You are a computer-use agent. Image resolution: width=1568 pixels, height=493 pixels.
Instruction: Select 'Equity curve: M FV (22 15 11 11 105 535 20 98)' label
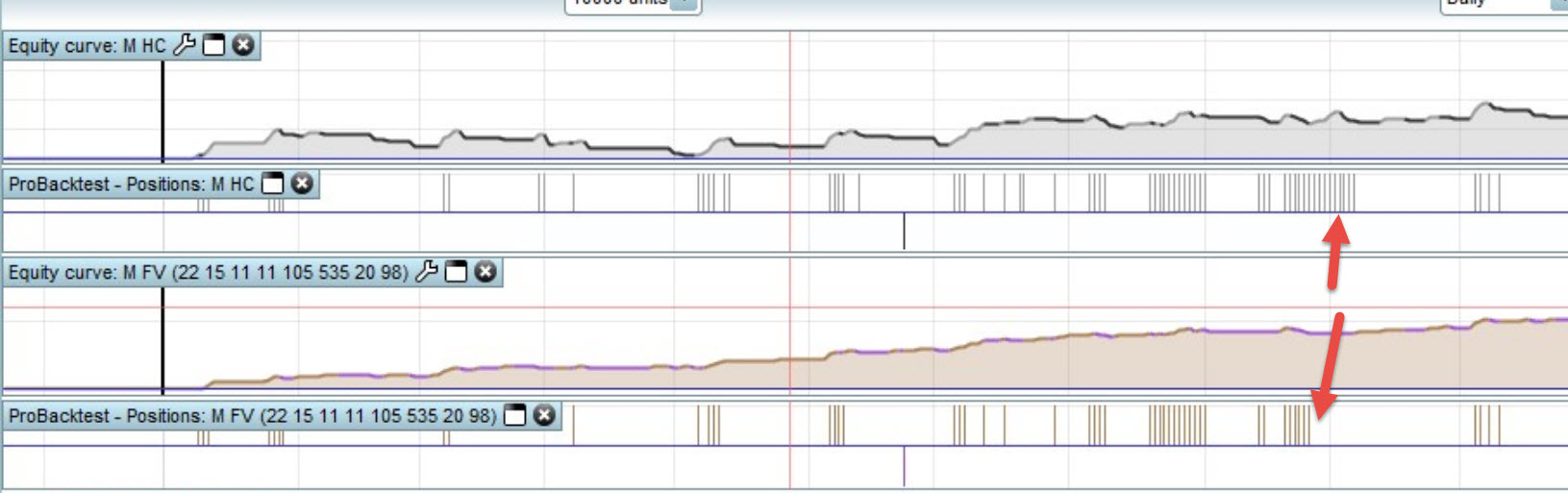209,273
